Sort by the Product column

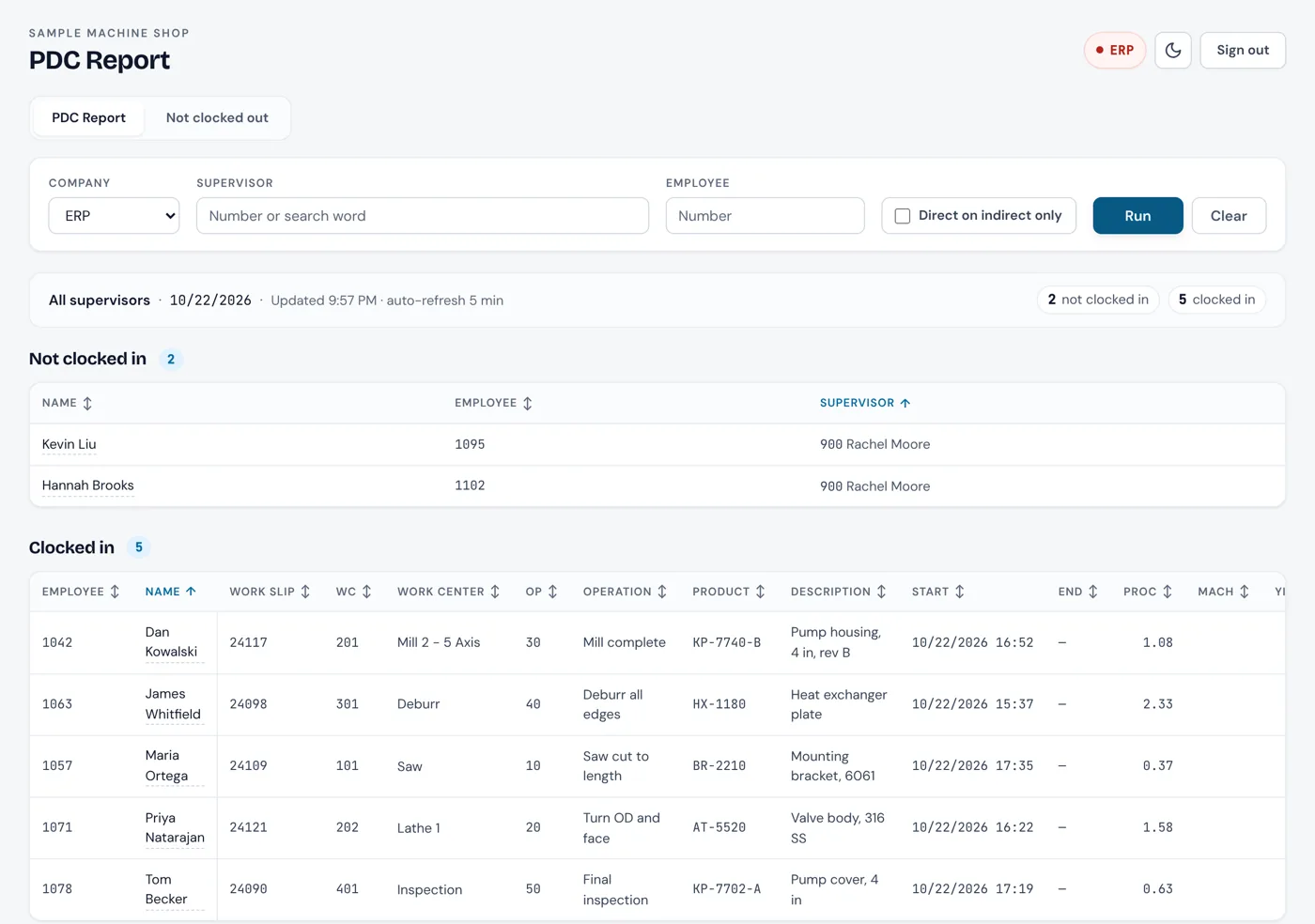[729, 592]
